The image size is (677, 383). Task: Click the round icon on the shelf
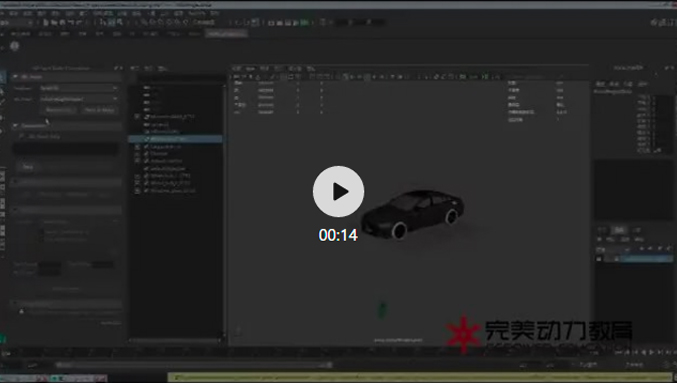(15, 46)
